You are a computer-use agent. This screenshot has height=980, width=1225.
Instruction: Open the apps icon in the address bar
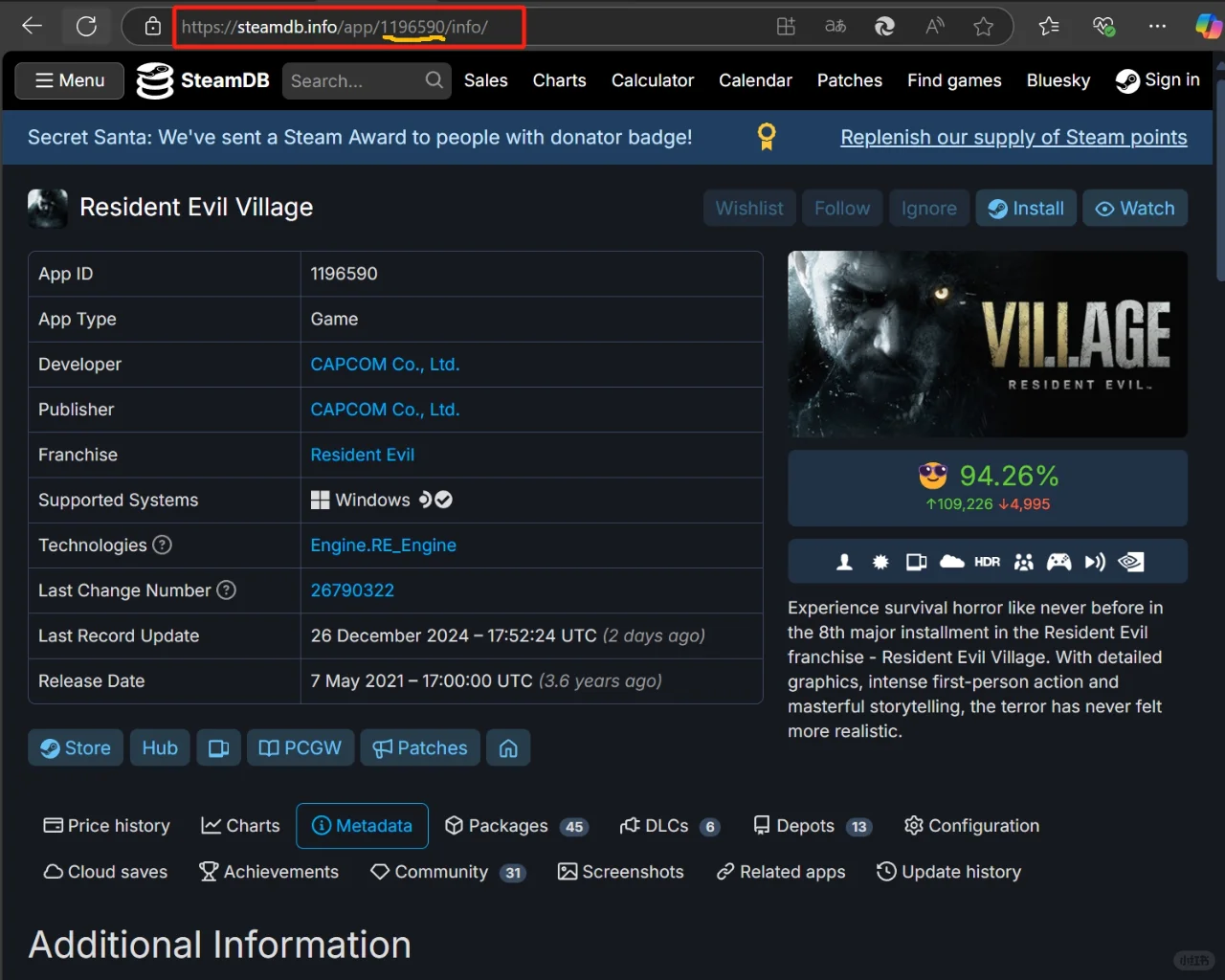[x=786, y=27]
